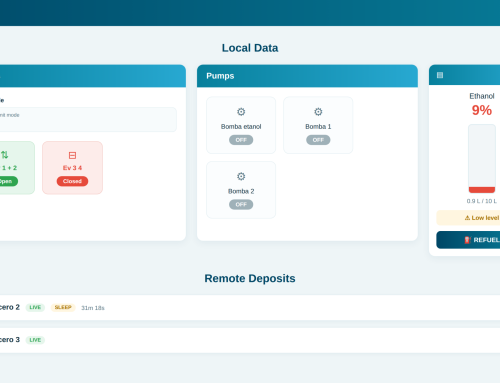Click the green up-down arrows valve icon
This screenshot has width=500, height=383.
tap(4, 155)
